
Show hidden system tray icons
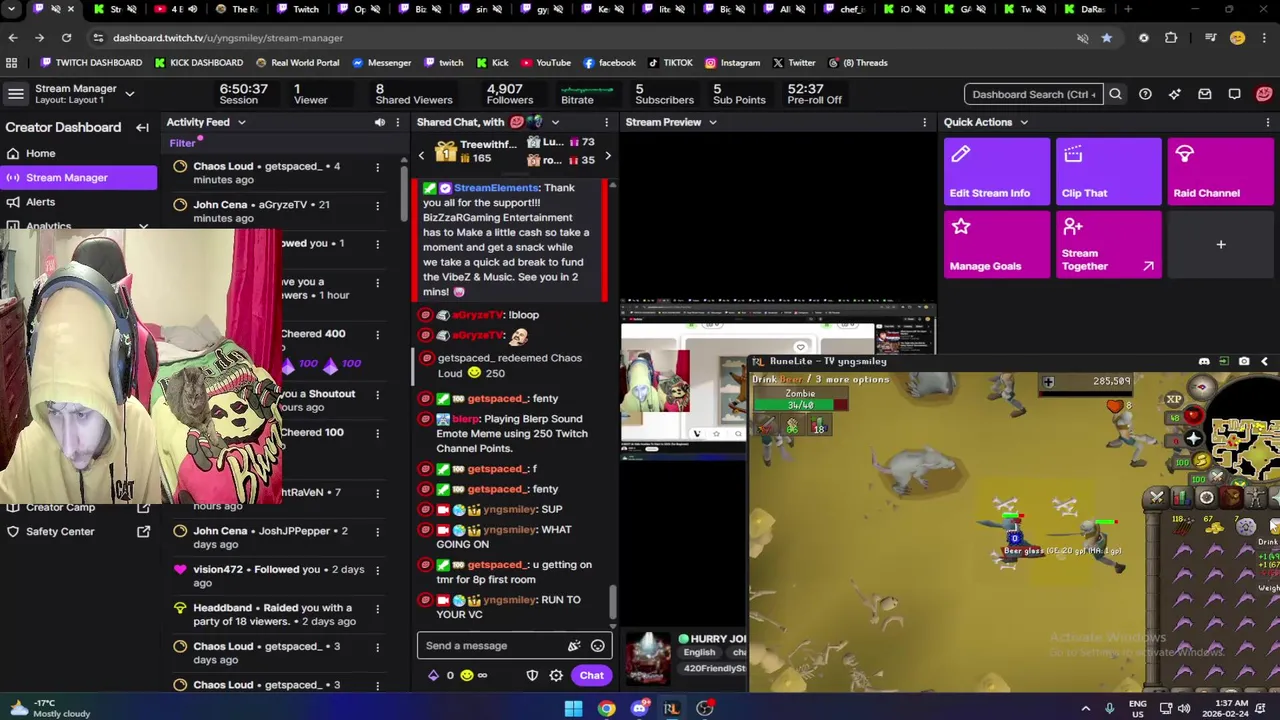click(x=1086, y=708)
